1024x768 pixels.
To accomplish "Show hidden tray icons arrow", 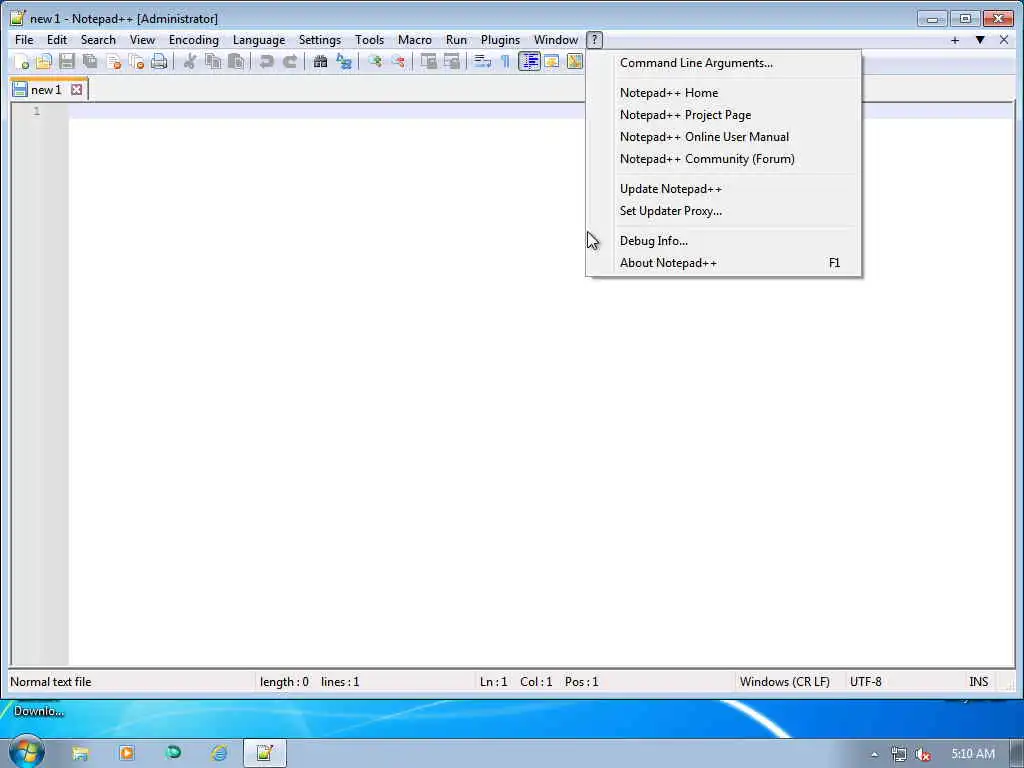I will 874,754.
